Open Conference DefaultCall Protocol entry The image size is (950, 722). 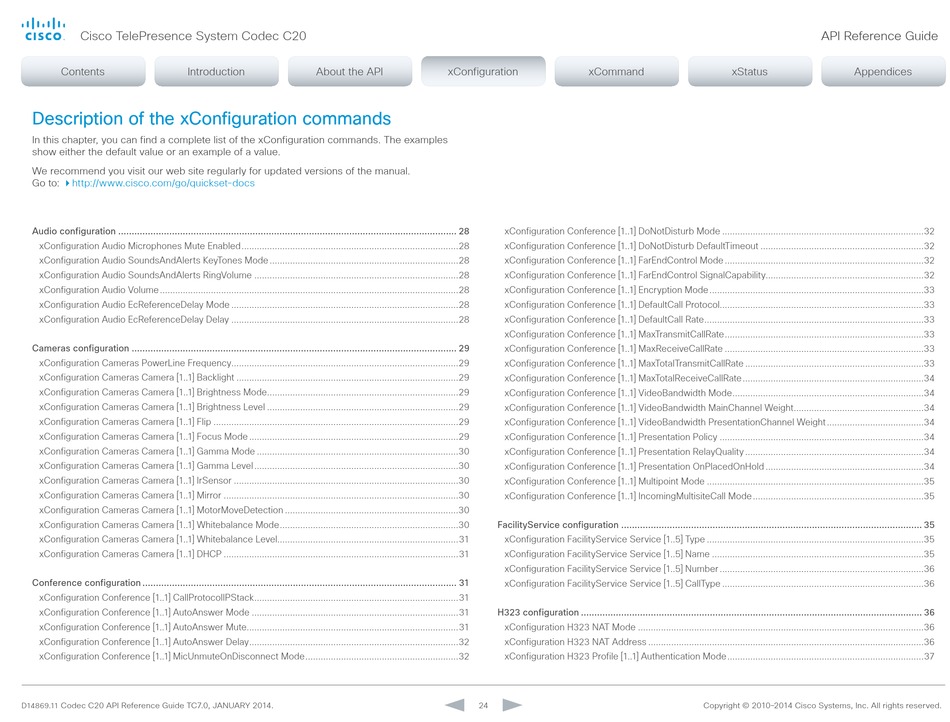(719, 305)
